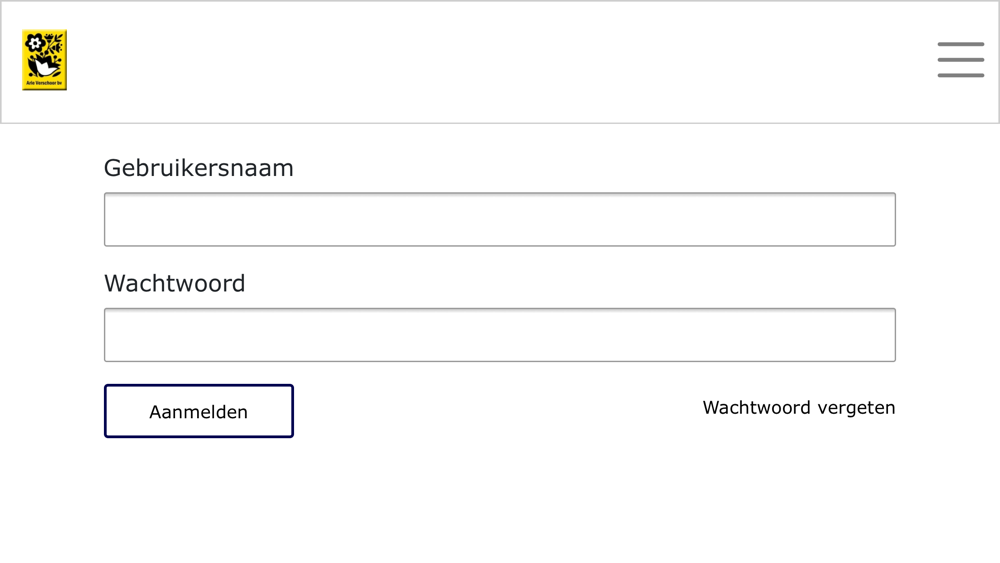The width and height of the screenshot is (1000, 563).
Task: Click the bottom line of the hamburger icon
Action: click(960, 76)
